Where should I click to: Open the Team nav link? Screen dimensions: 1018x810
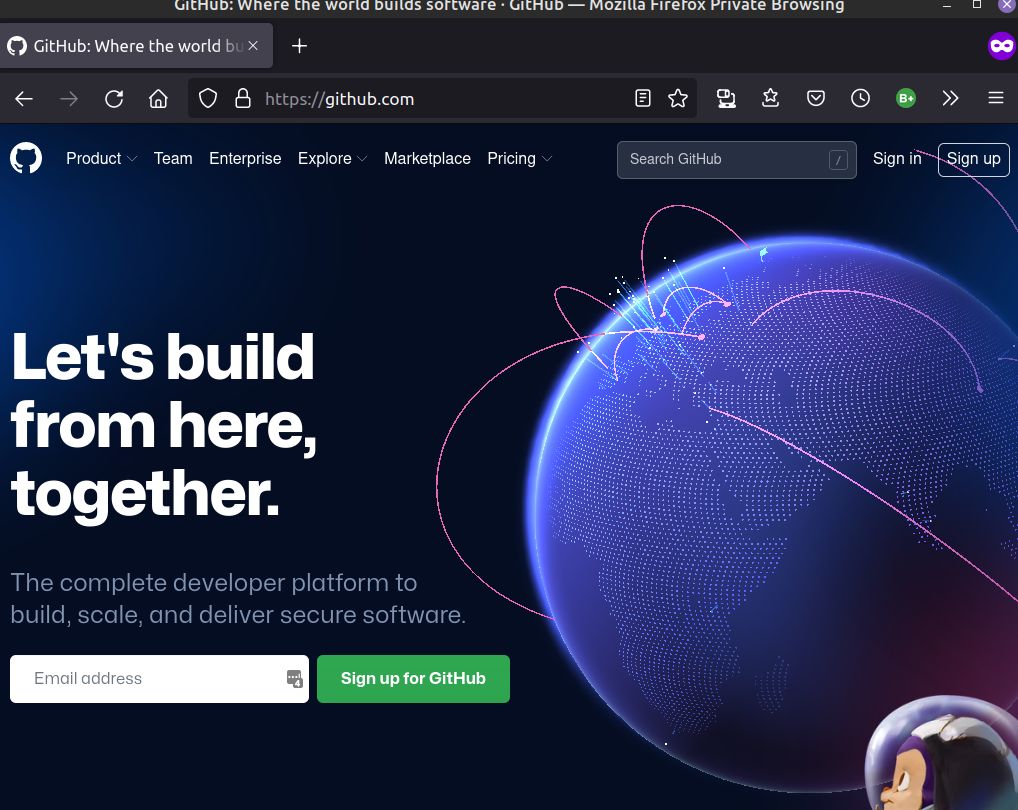click(x=173, y=158)
